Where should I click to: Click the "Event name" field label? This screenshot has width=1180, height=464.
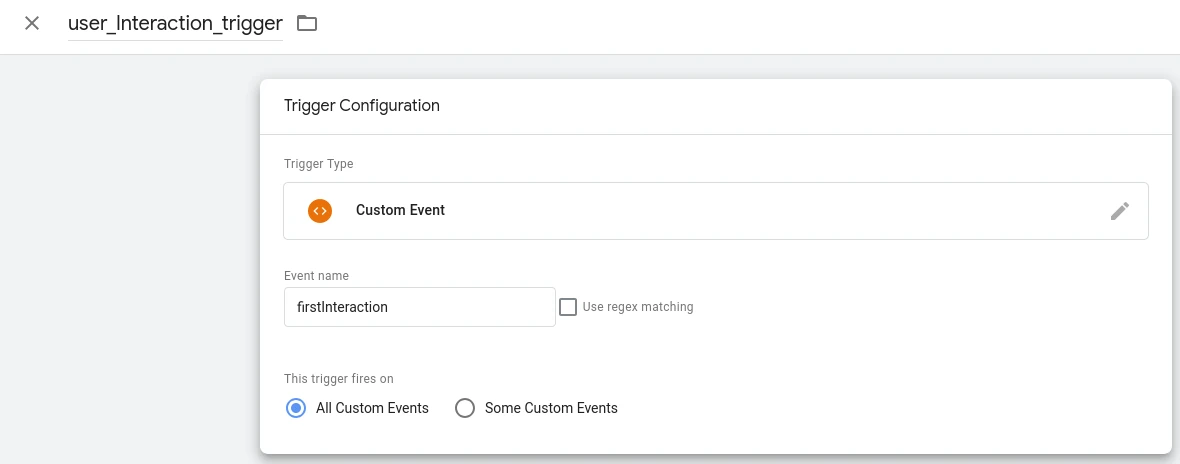(316, 276)
